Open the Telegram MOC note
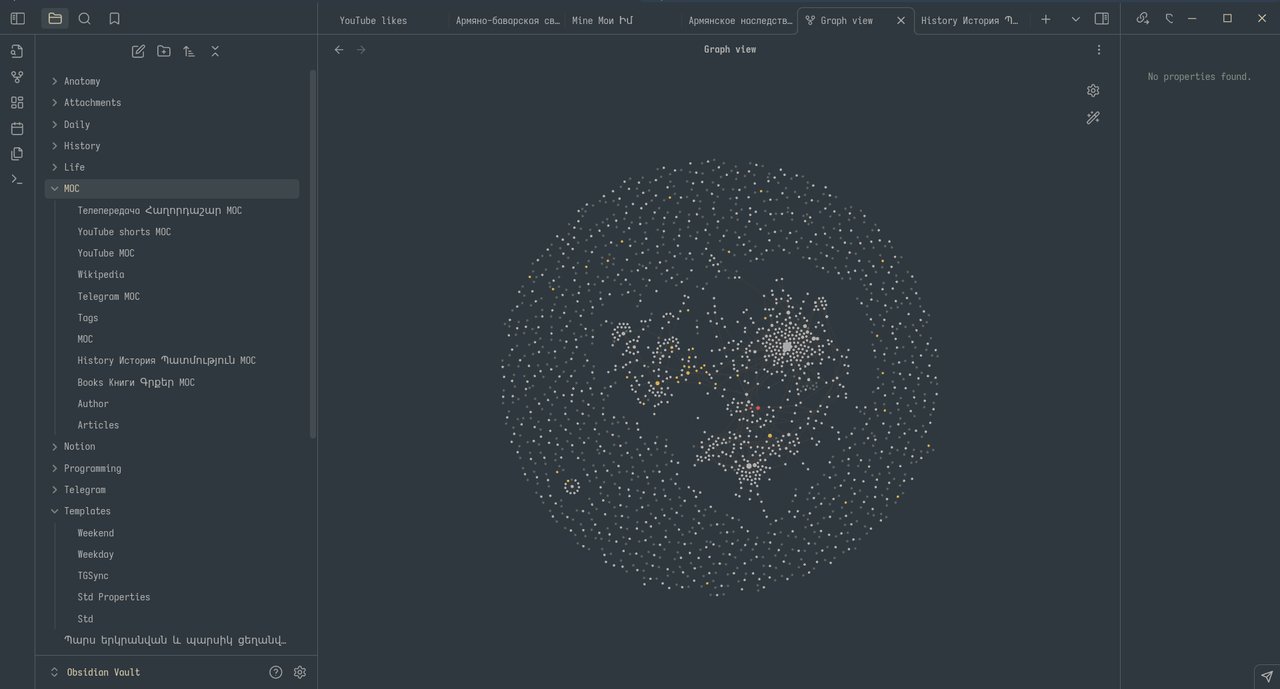Screen dimensions: 1280x689 pos(109,297)
